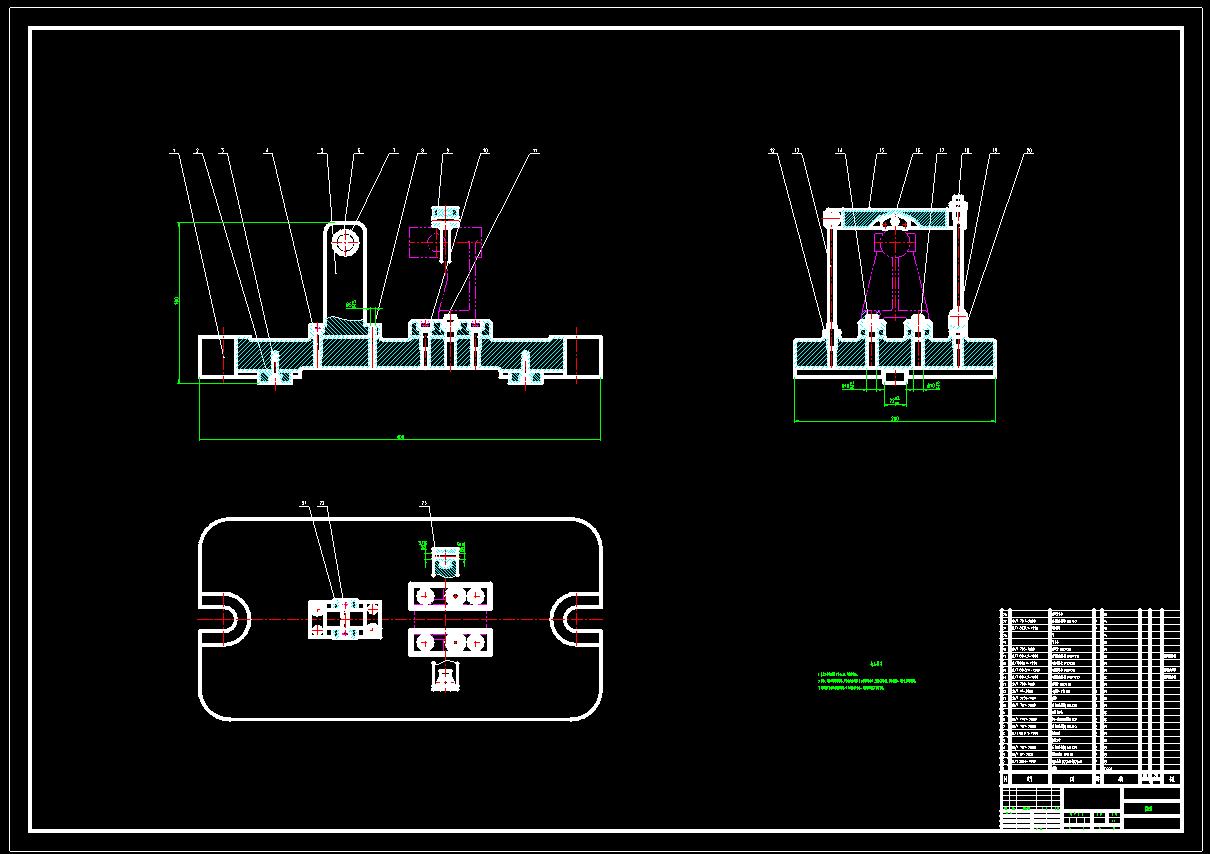Pick callout number 14
1210x854 pixels.
(x=840, y=151)
